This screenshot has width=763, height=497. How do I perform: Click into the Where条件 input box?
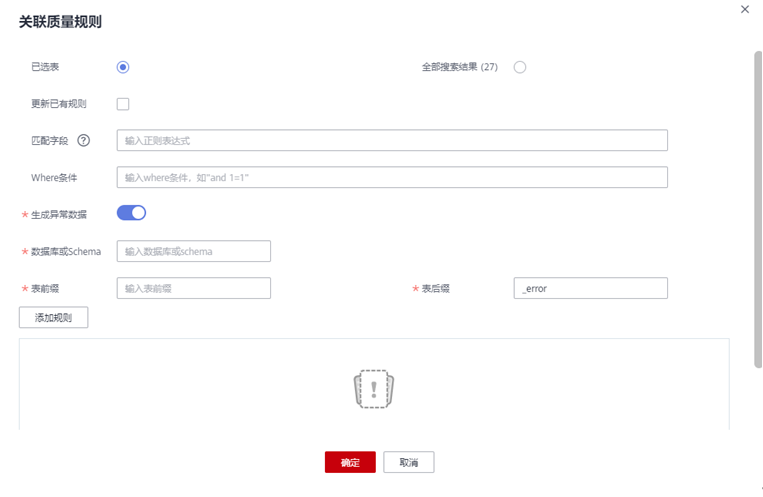(x=392, y=177)
